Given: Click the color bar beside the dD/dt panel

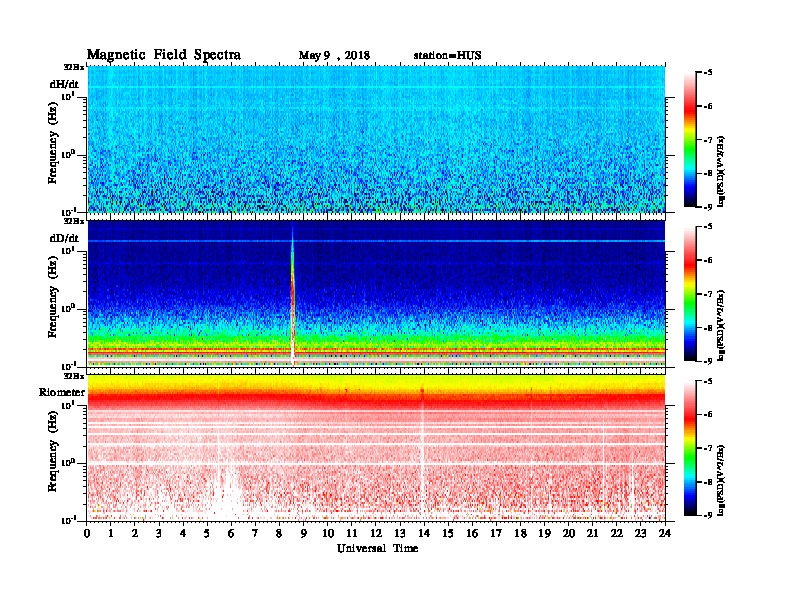Looking at the screenshot, I should pyautogui.click(x=690, y=293).
